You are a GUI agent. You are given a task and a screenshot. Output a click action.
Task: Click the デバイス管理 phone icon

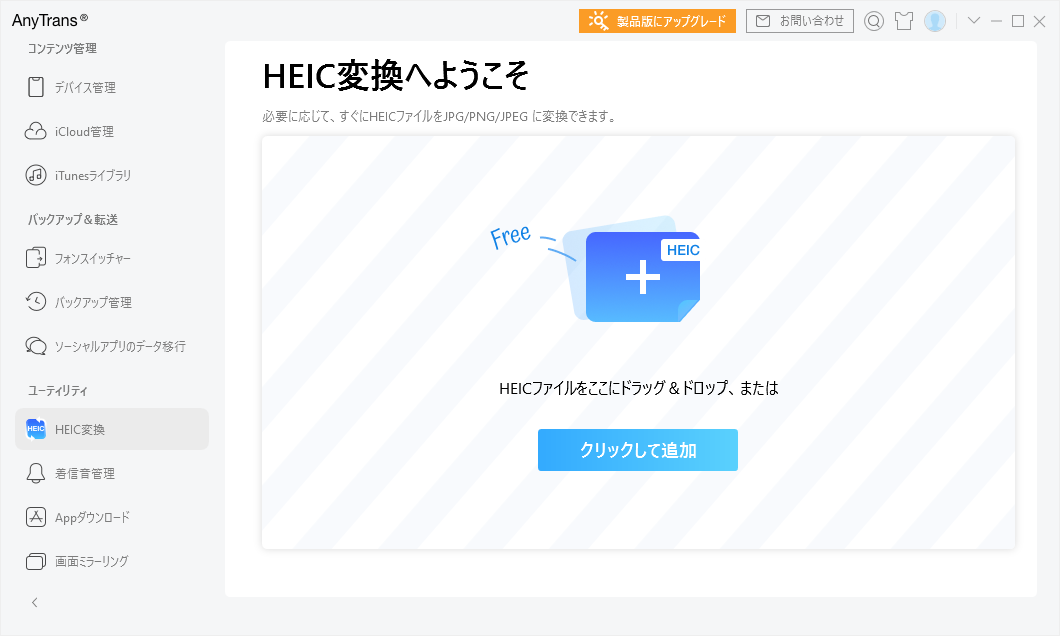point(36,87)
